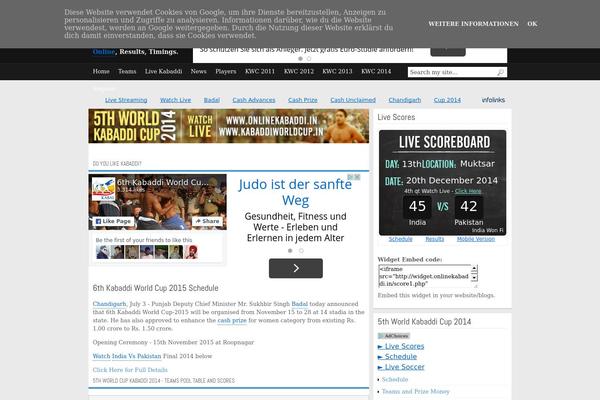The image size is (600, 400).
Task: Click the Facebook Like Page button
Action: tap(112, 221)
